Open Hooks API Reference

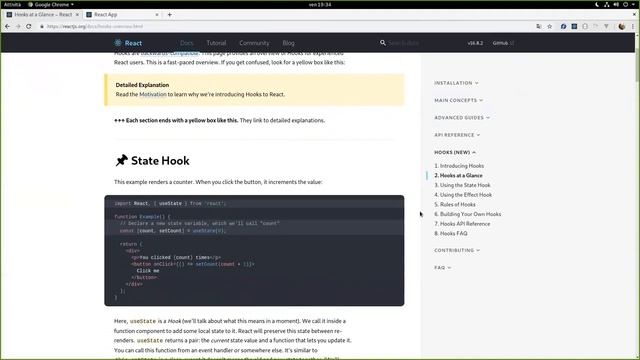pos(462,224)
